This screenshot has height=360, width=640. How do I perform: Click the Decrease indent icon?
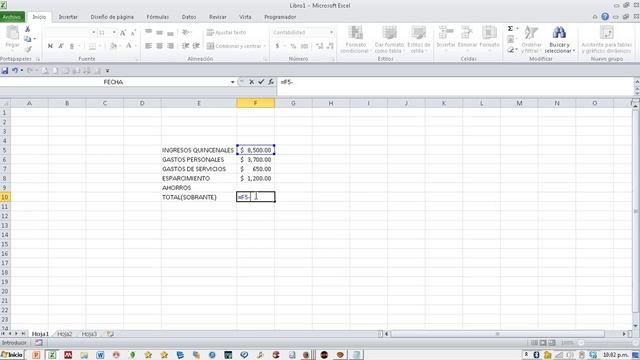pyautogui.click(x=185, y=46)
